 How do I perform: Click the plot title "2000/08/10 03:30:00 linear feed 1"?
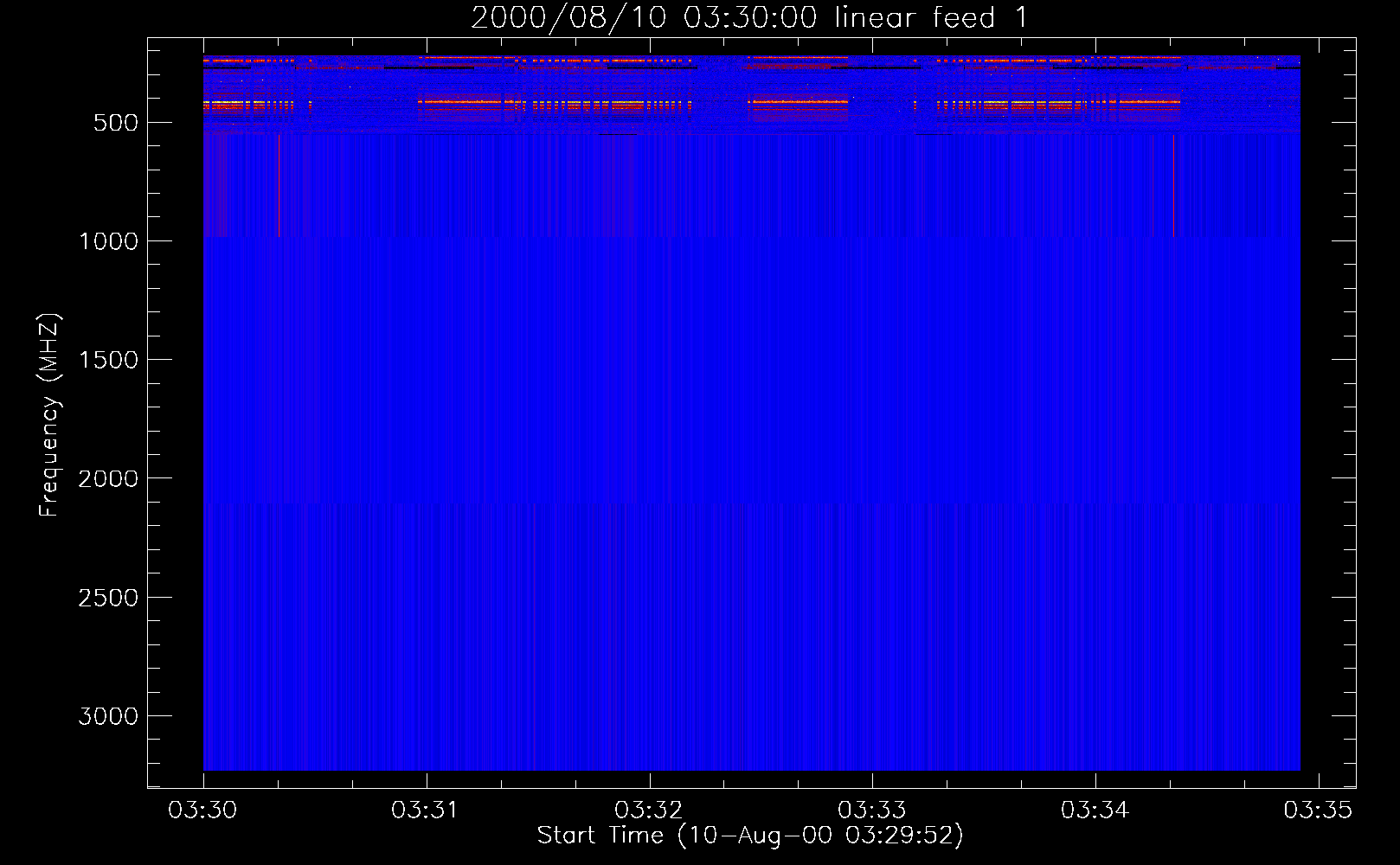click(749, 17)
